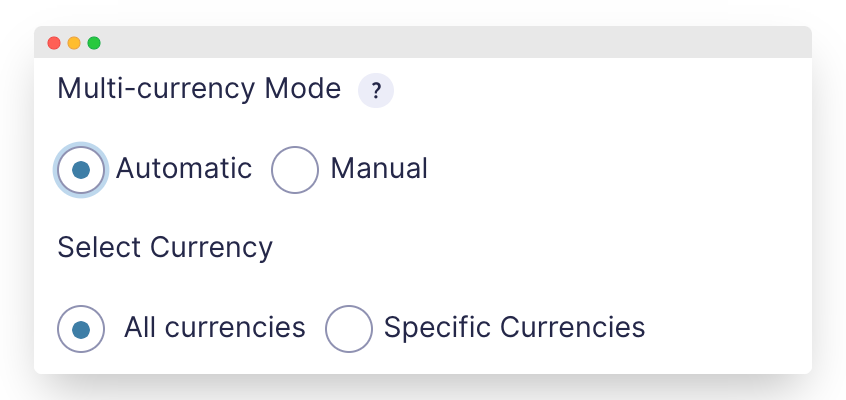Open the Multi-currency Mode help tooltip
The image size is (846, 400).
(376, 91)
